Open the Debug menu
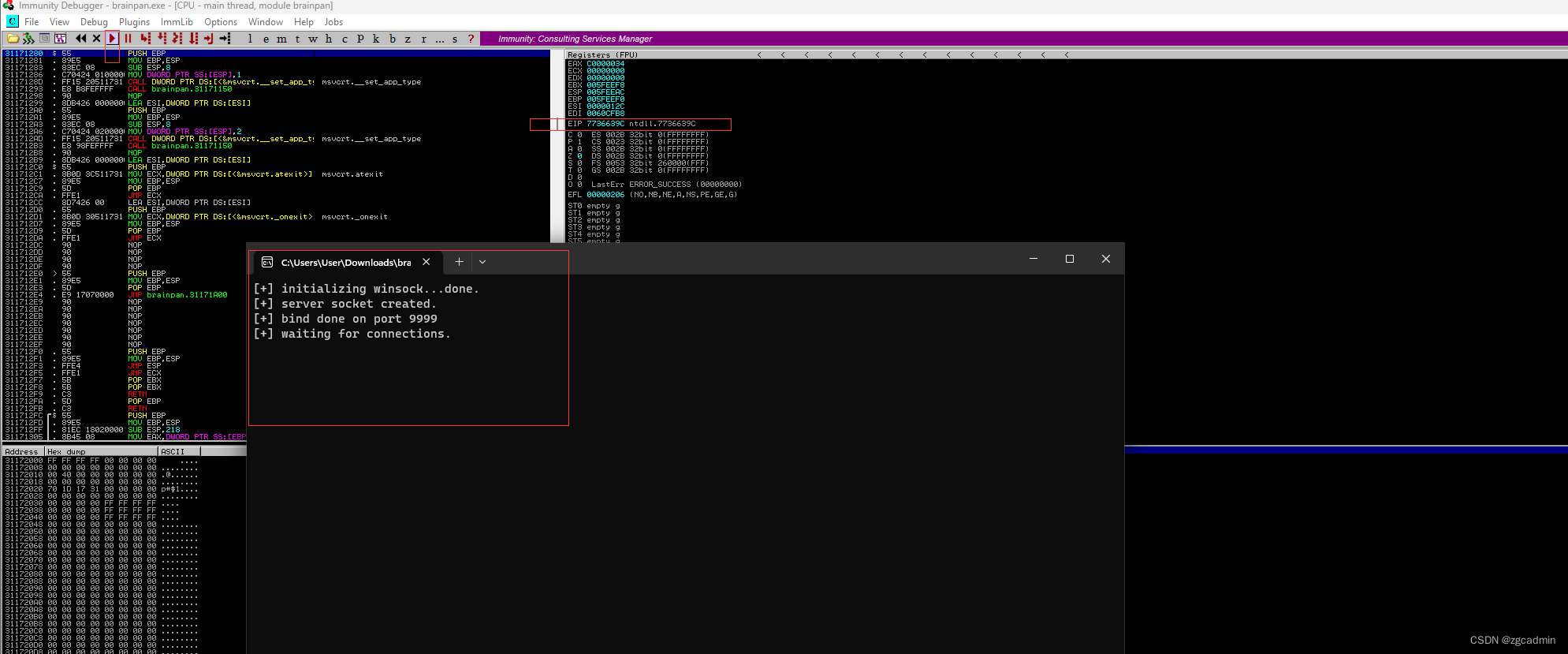The height and width of the screenshot is (654, 1568). click(94, 22)
